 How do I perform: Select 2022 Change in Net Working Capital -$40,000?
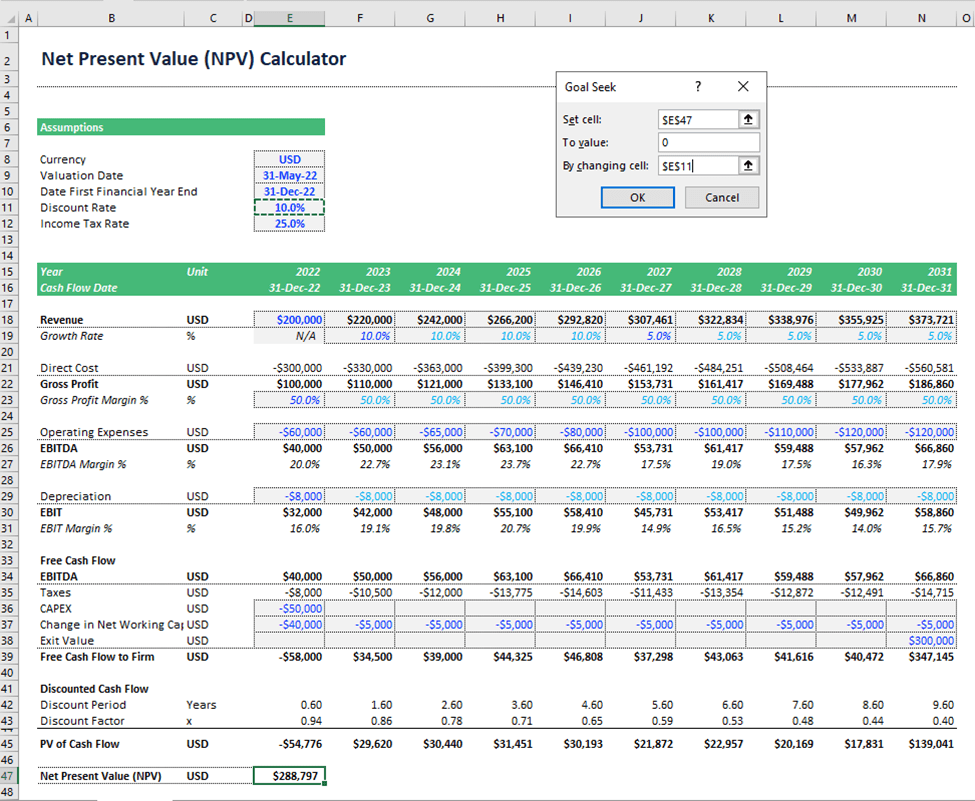pos(289,624)
